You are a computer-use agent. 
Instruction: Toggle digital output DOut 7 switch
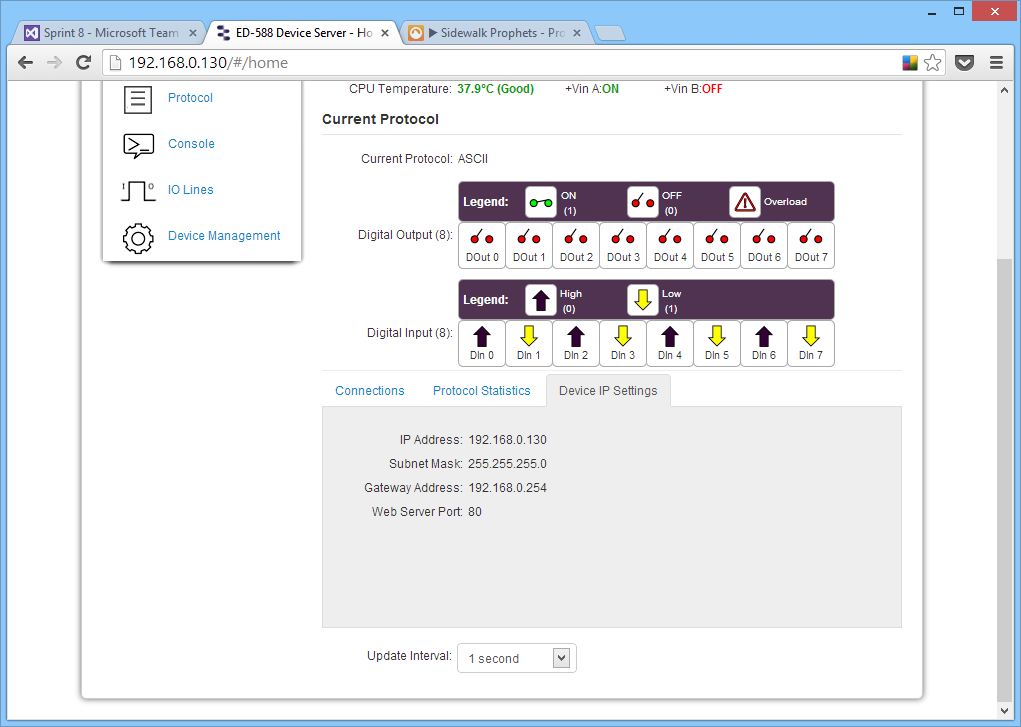coord(810,245)
